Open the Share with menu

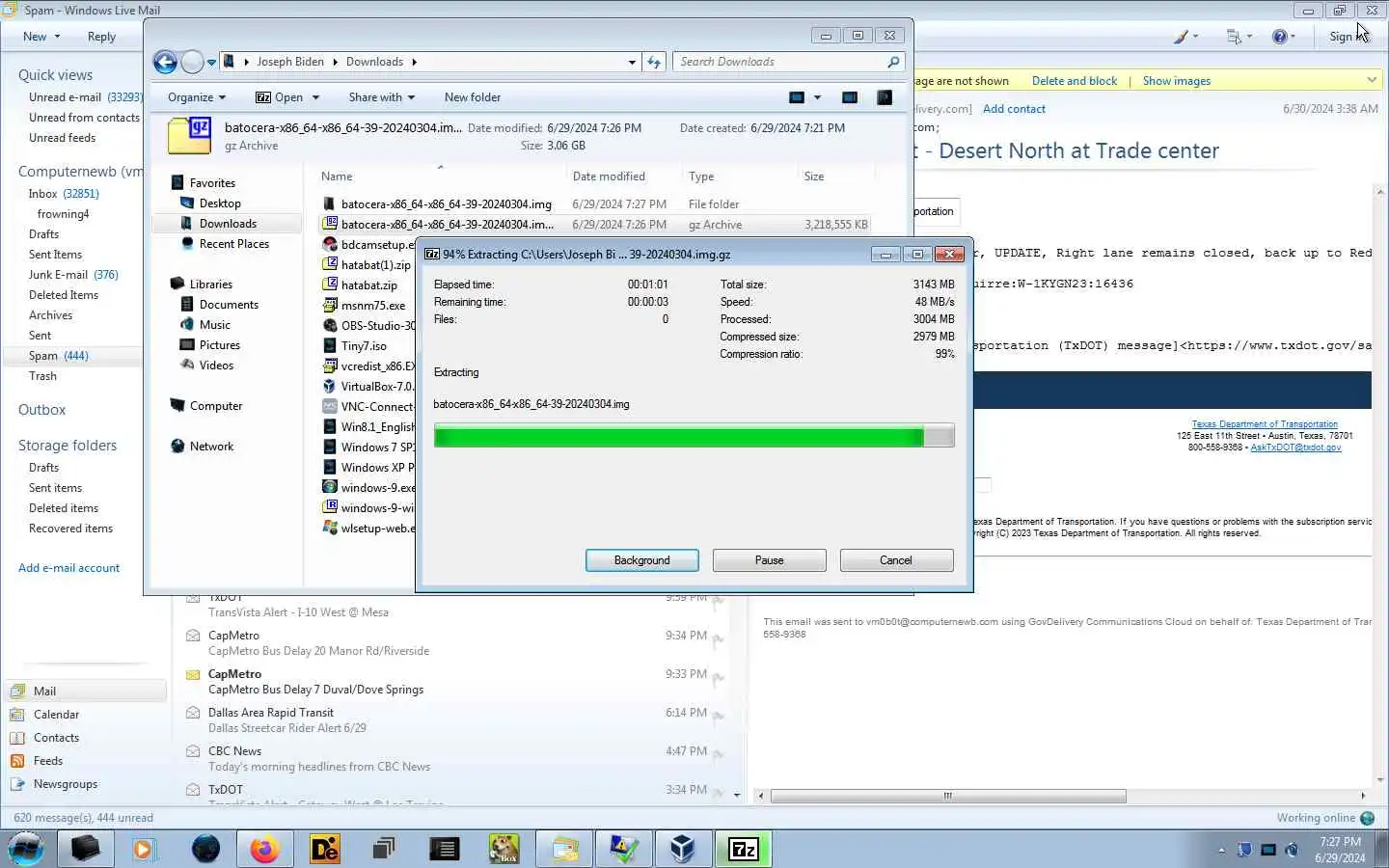382,97
